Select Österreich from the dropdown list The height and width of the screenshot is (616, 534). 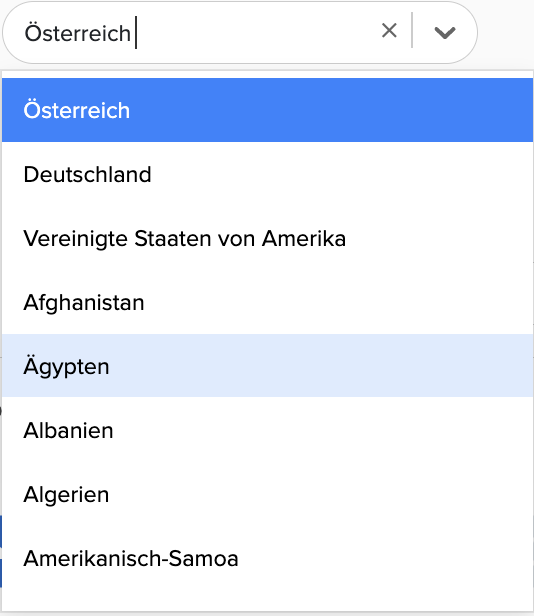(267, 110)
